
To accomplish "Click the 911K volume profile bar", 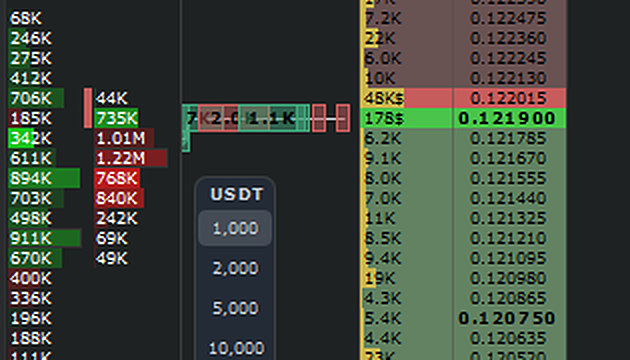I will point(45,238).
